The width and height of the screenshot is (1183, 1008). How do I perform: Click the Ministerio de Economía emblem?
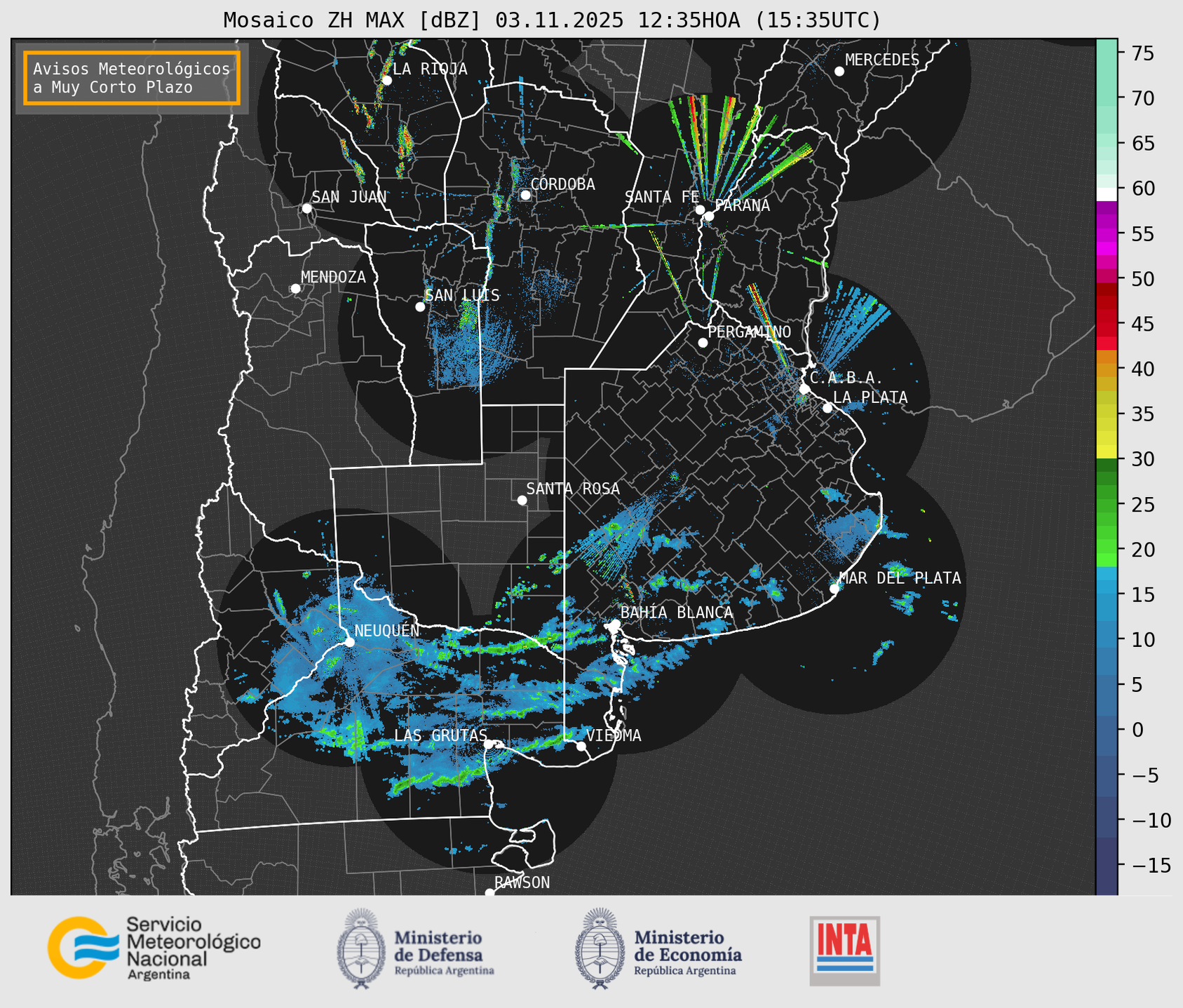600,949
